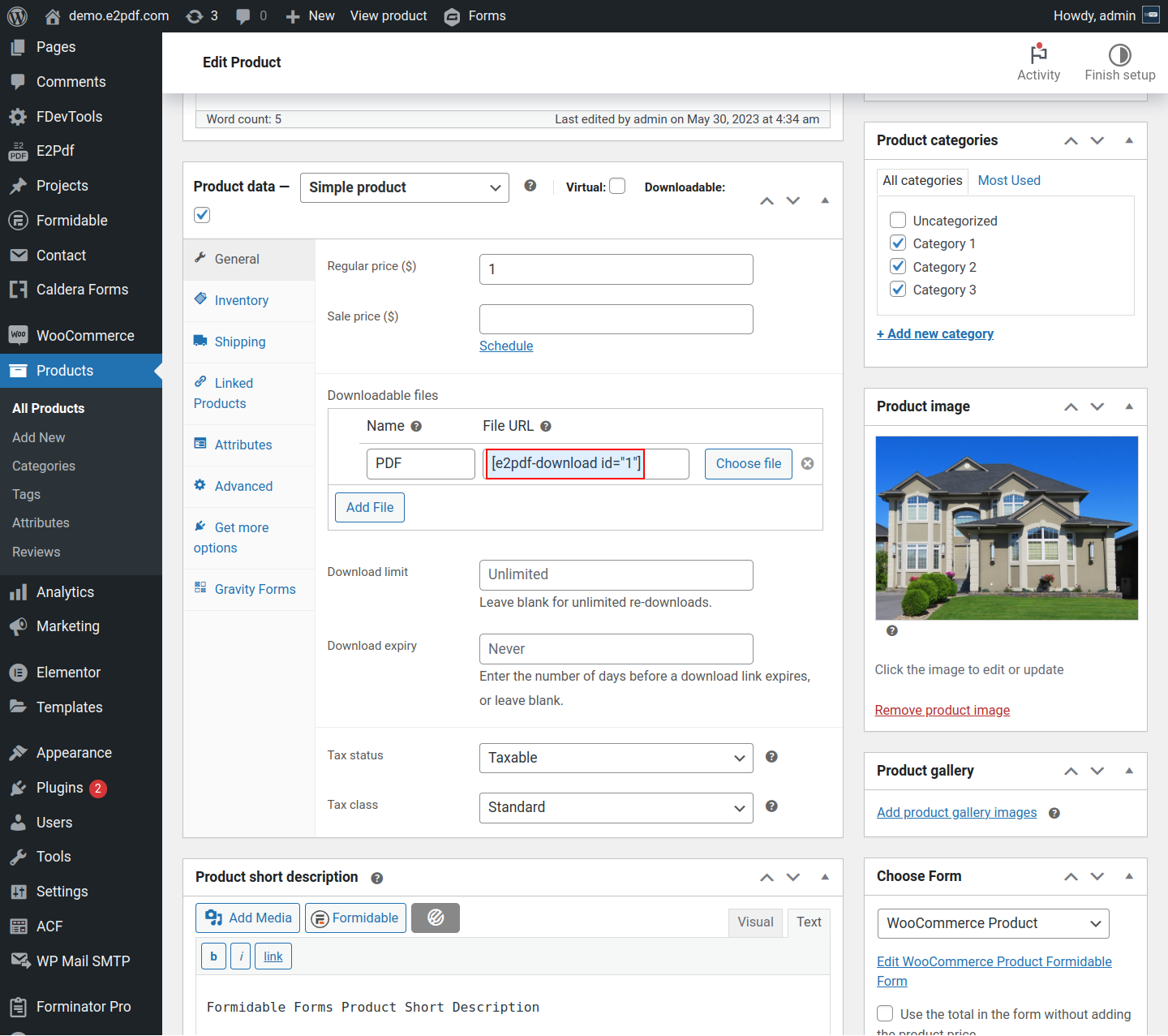Click into the Sale price input field
Viewport: 1168px width, 1036px height.
pyautogui.click(x=616, y=319)
